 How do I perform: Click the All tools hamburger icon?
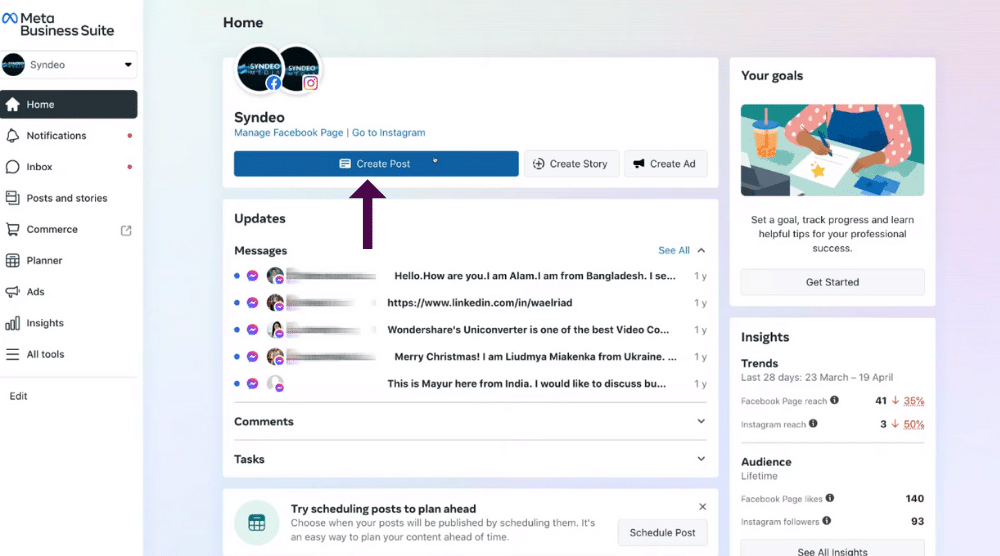point(13,355)
